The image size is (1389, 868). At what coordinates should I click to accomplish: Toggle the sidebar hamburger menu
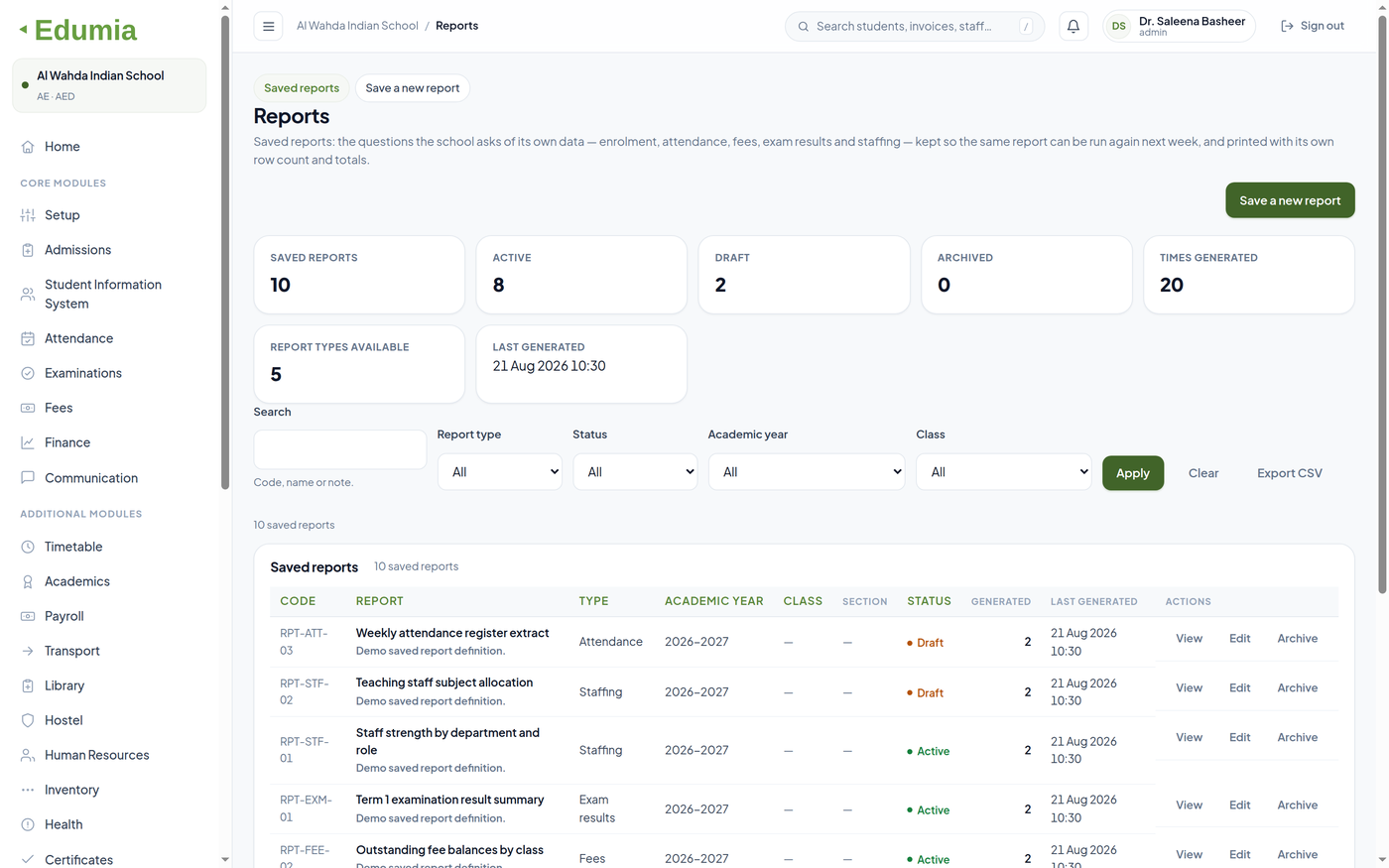pos(268,26)
